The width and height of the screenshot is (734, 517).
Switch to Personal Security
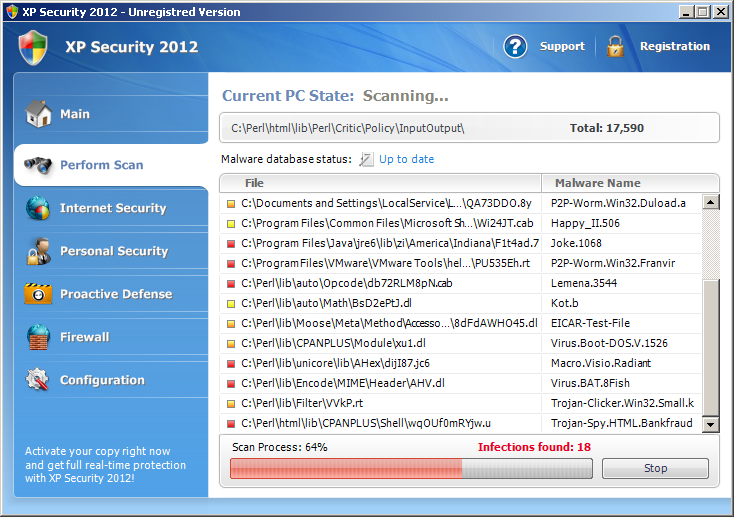111,251
